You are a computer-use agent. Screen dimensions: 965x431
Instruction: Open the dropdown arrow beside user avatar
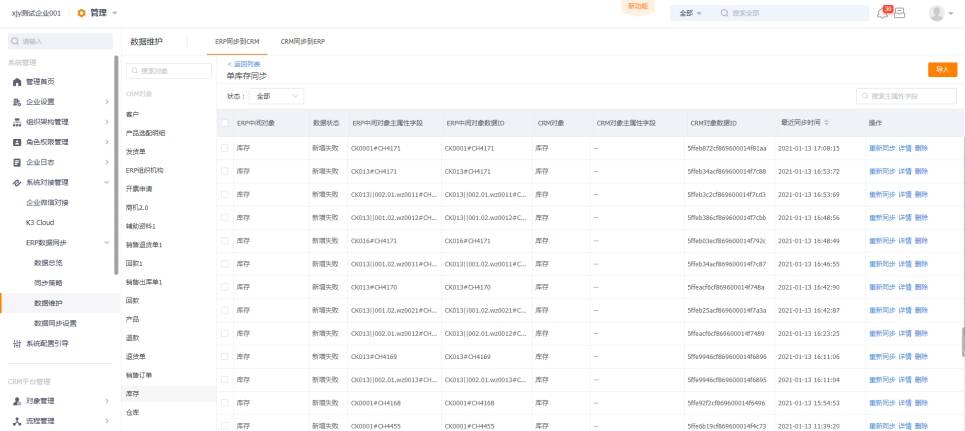953,14
